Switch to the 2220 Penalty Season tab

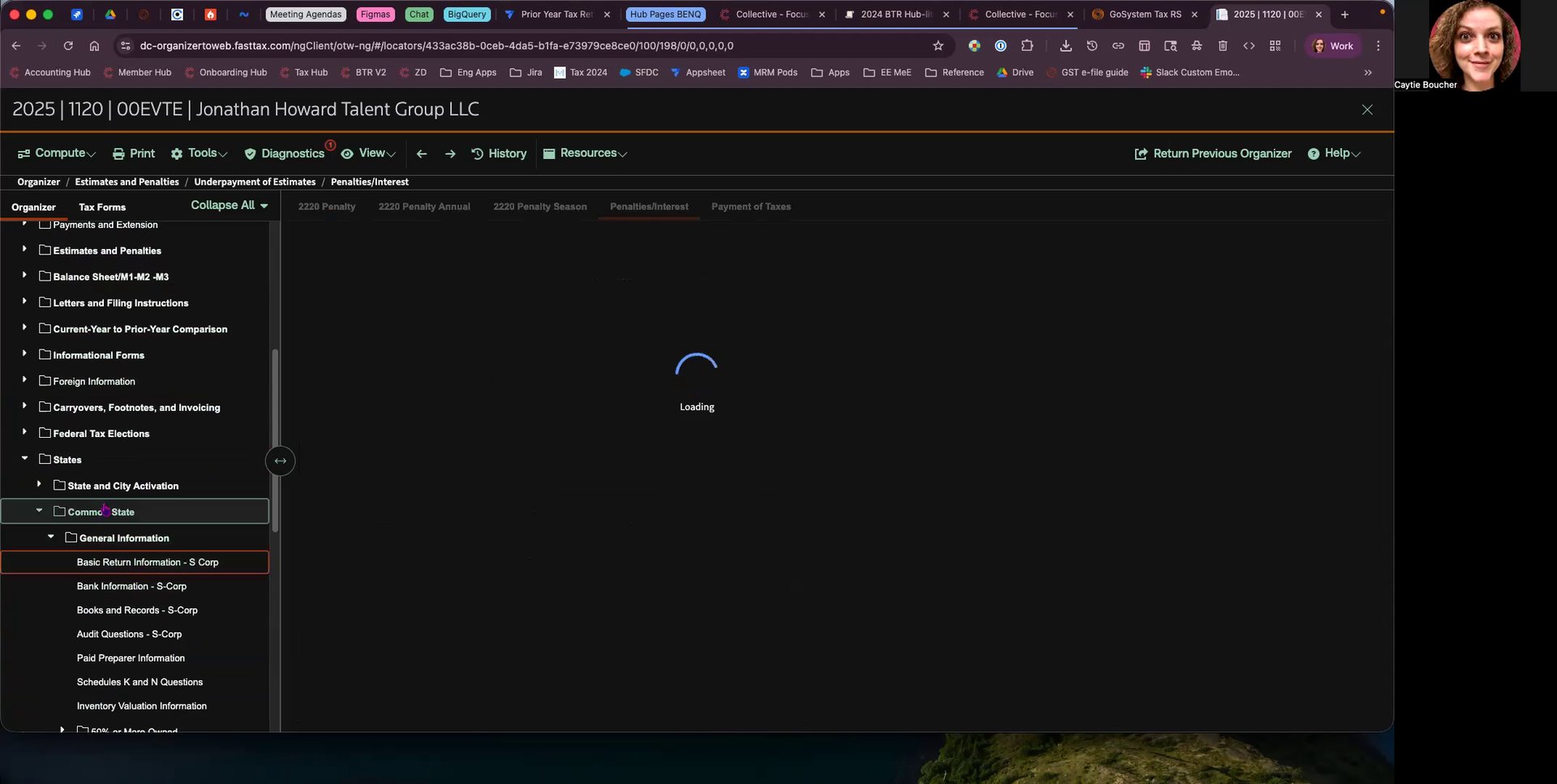540,207
